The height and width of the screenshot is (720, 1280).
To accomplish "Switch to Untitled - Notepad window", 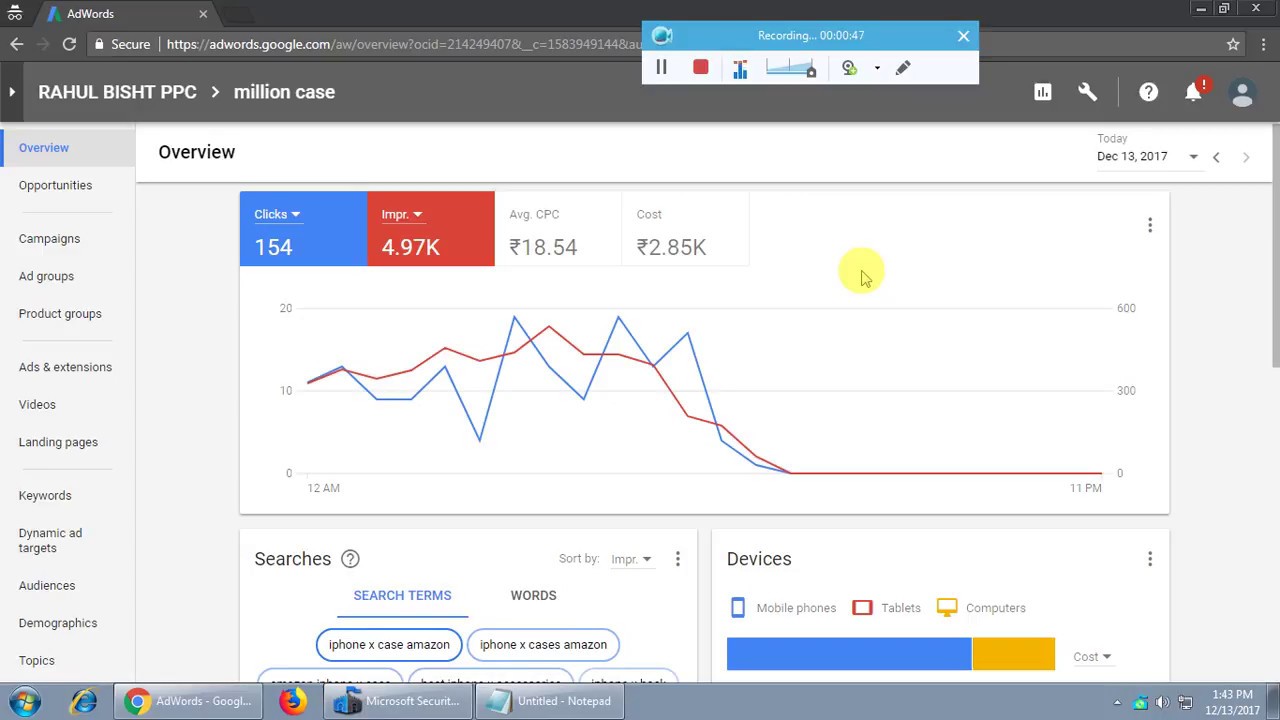I will tap(549, 701).
